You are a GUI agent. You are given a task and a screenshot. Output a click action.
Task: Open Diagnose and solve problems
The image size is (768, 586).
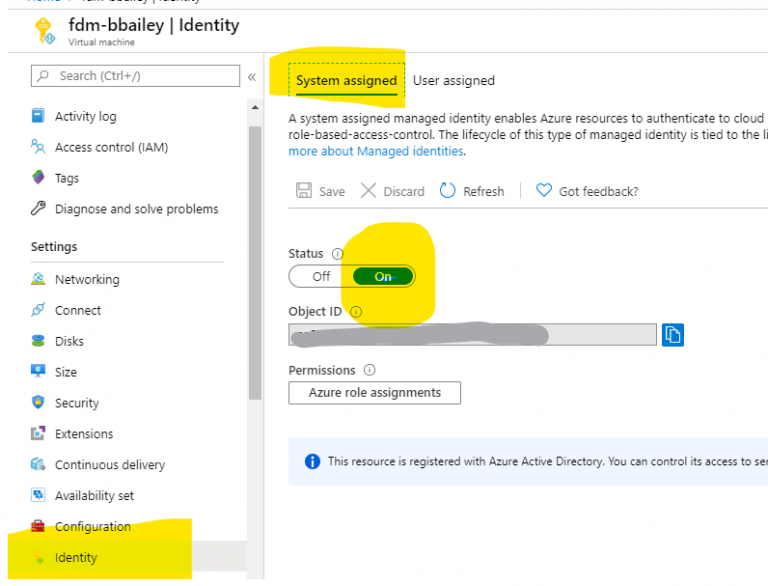tap(136, 209)
